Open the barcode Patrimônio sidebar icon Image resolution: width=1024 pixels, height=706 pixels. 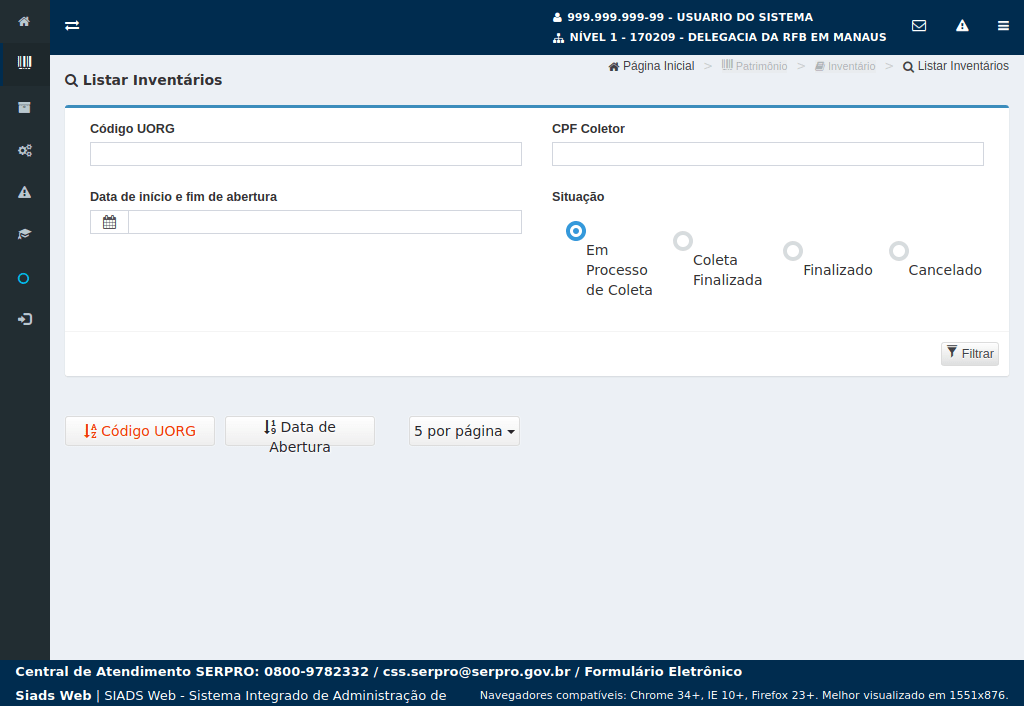pyautogui.click(x=24, y=63)
